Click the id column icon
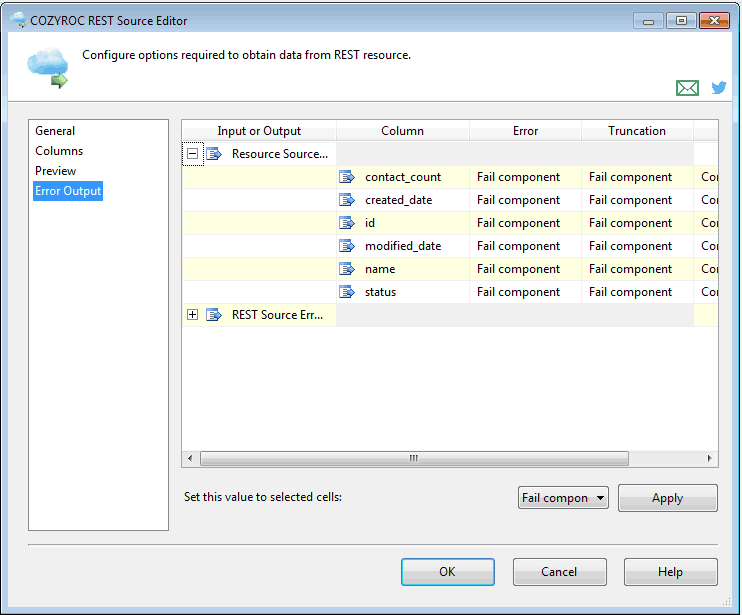Viewport: 742px width, 615px height. [347, 223]
